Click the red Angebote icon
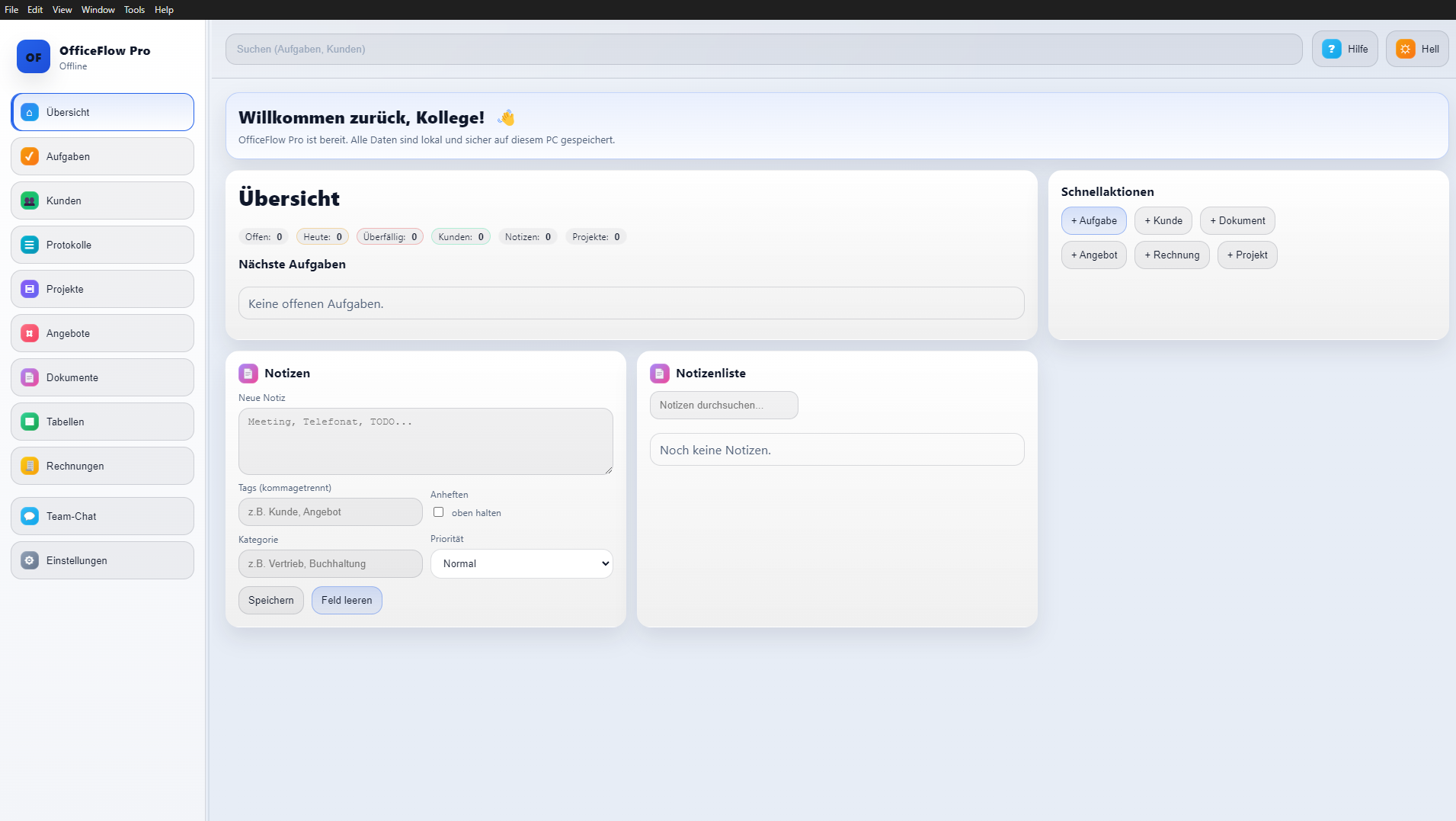This screenshot has width=1456, height=821. 30,333
